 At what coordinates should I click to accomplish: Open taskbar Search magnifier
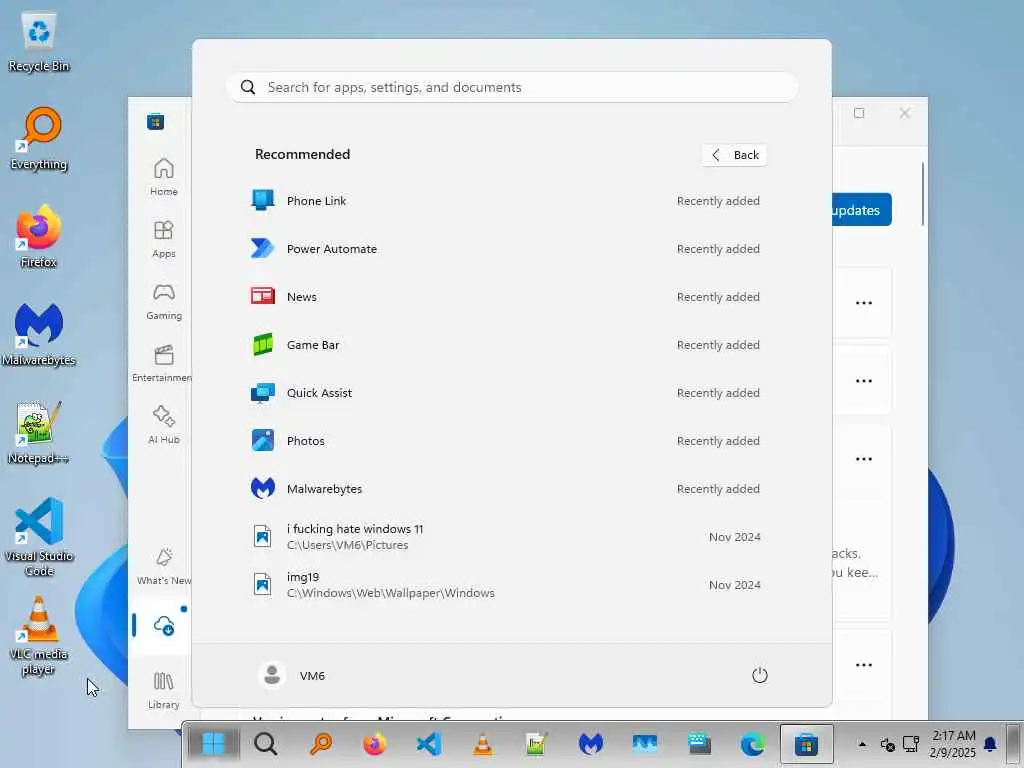pyautogui.click(x=266, y=744)
